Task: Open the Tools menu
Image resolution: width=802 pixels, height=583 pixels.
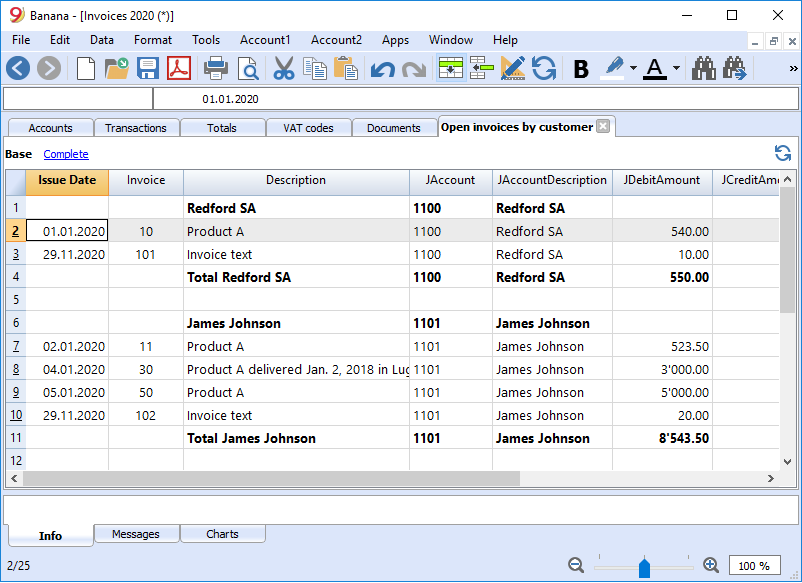Action: coord(206,40)
